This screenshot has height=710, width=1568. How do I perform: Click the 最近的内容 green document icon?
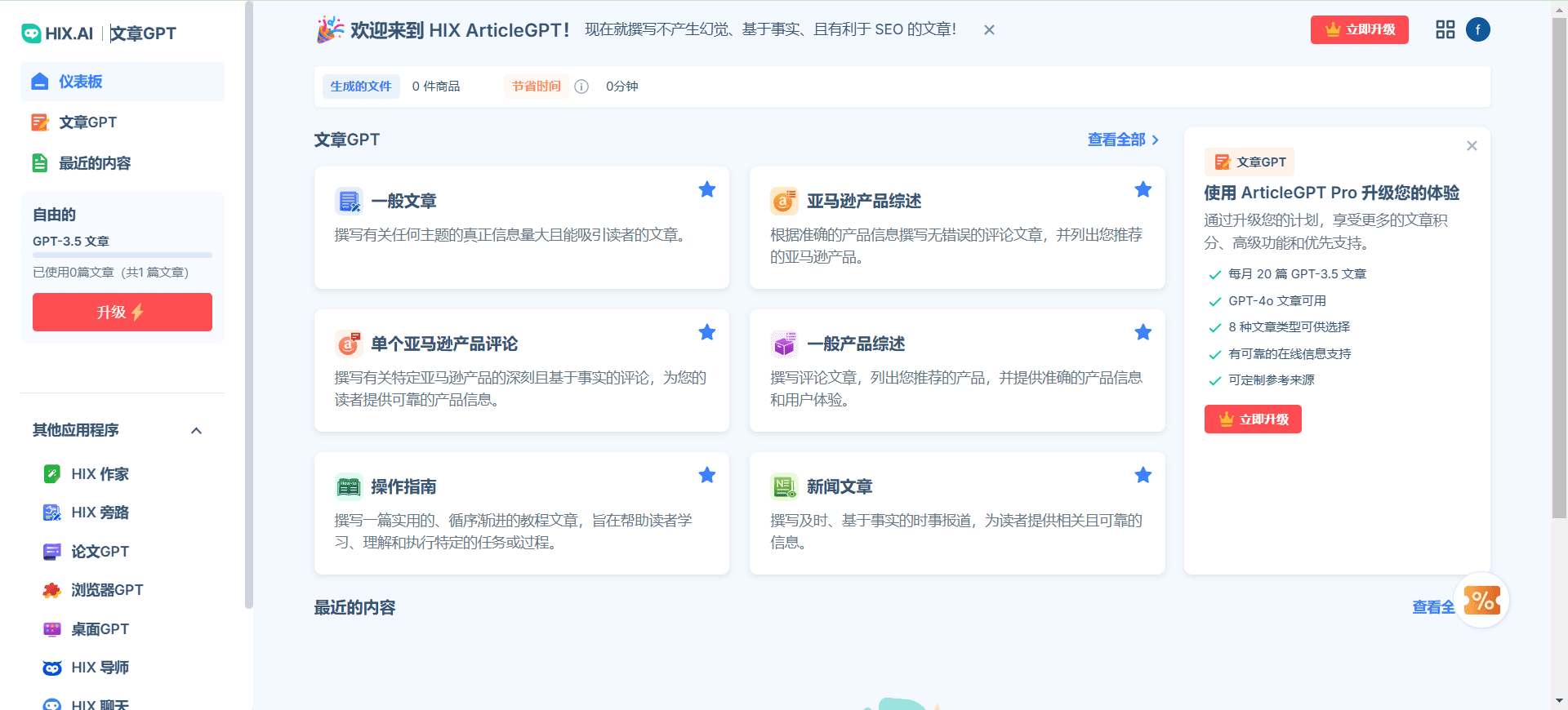pos(40,163)
